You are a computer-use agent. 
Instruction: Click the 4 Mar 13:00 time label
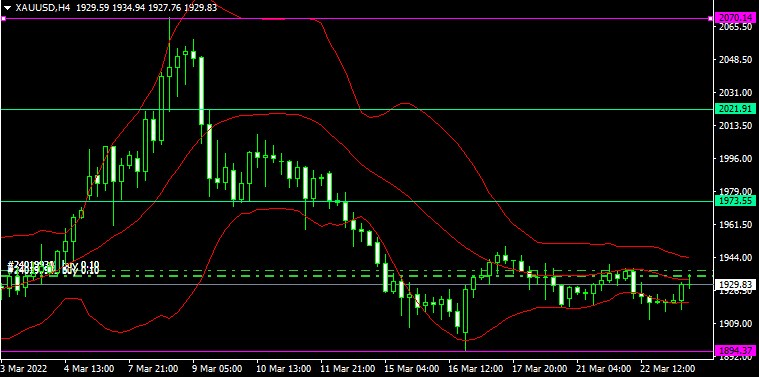click(x=90, y=368)
